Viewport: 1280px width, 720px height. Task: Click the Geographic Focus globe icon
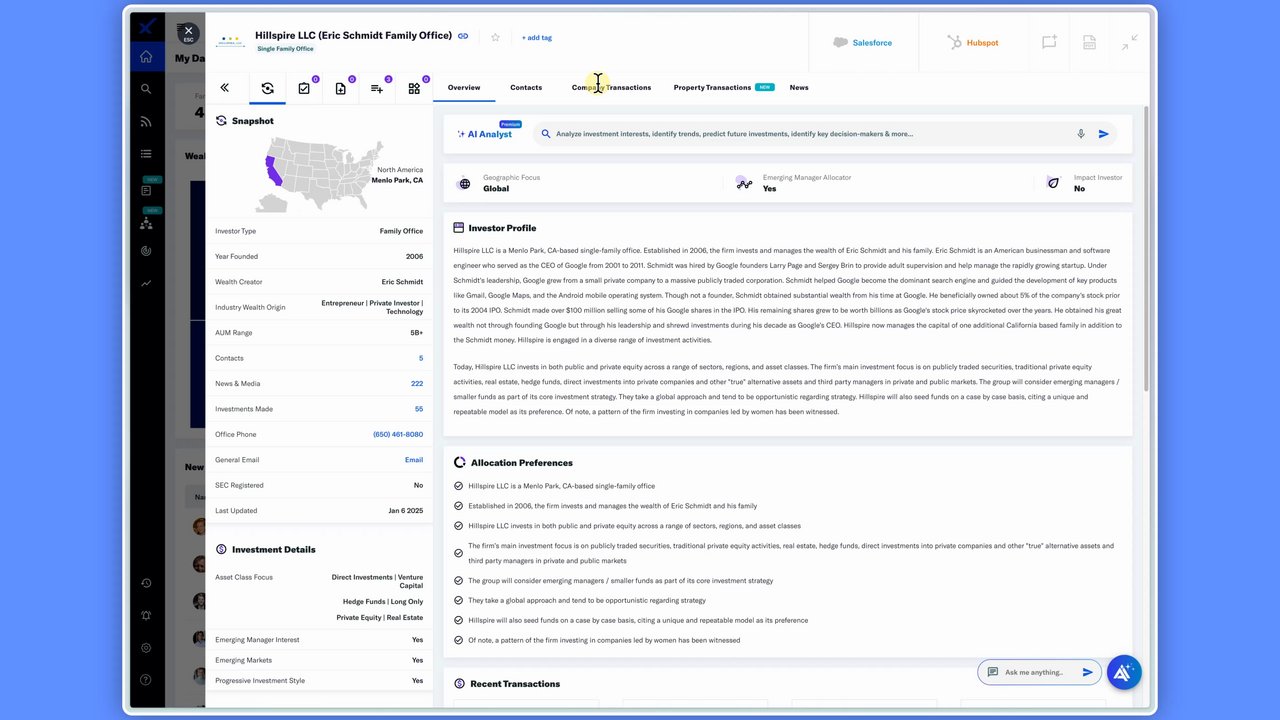pyautogui.click(x=464, y=184)
